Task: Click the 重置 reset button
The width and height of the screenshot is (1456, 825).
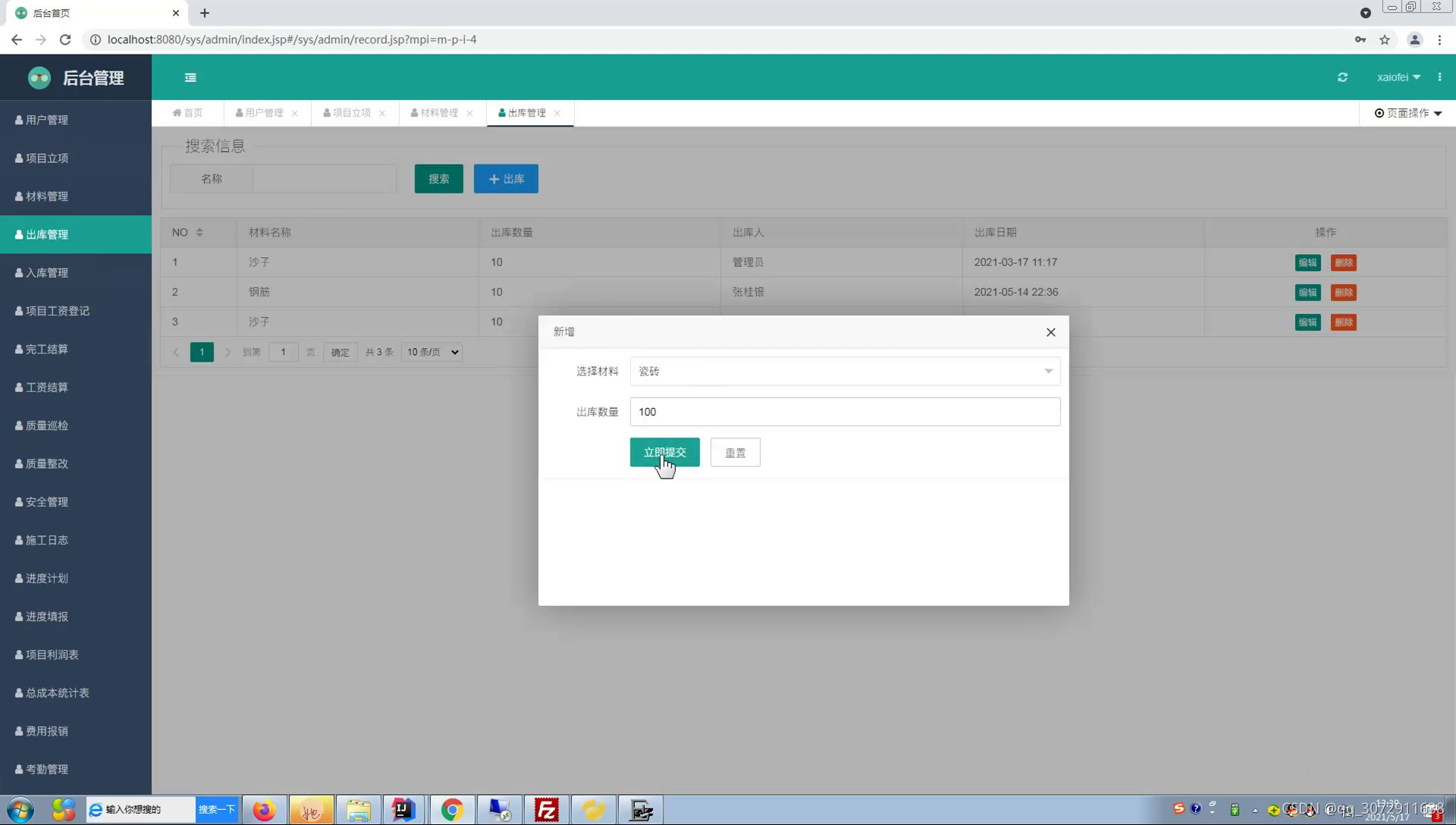Action: pos(735,453)
